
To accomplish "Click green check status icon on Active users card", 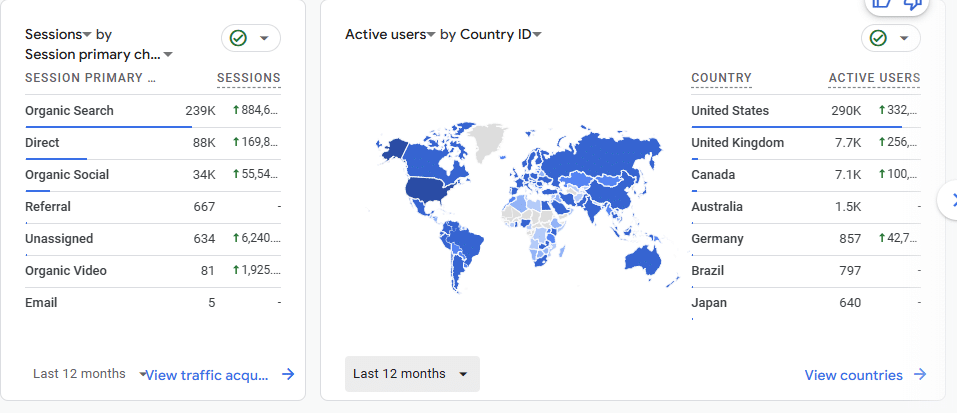I will tap(878, 38).
